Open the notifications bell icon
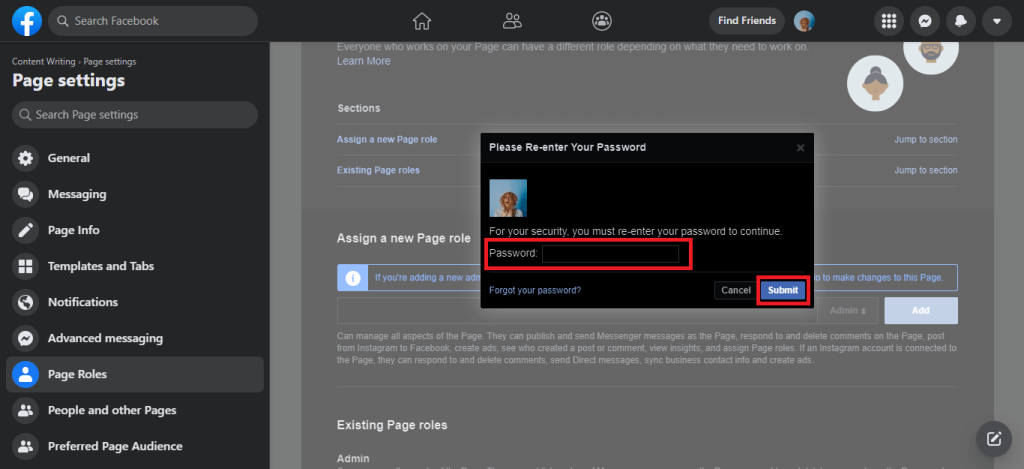Image resolution: width=1024 pixels, height=469 pixels. click(x=961, y=21)
